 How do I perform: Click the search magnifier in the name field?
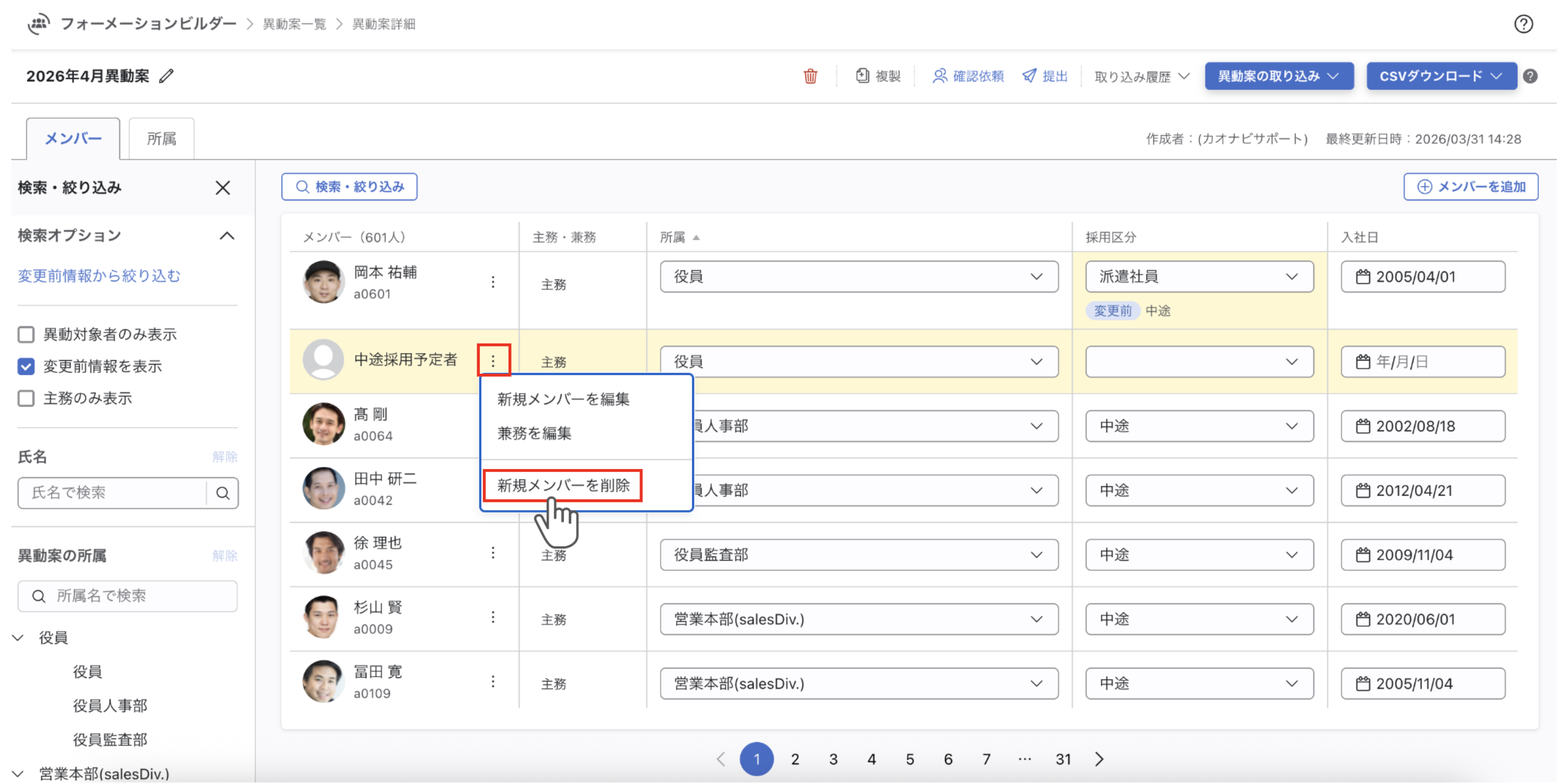point(223,492)
